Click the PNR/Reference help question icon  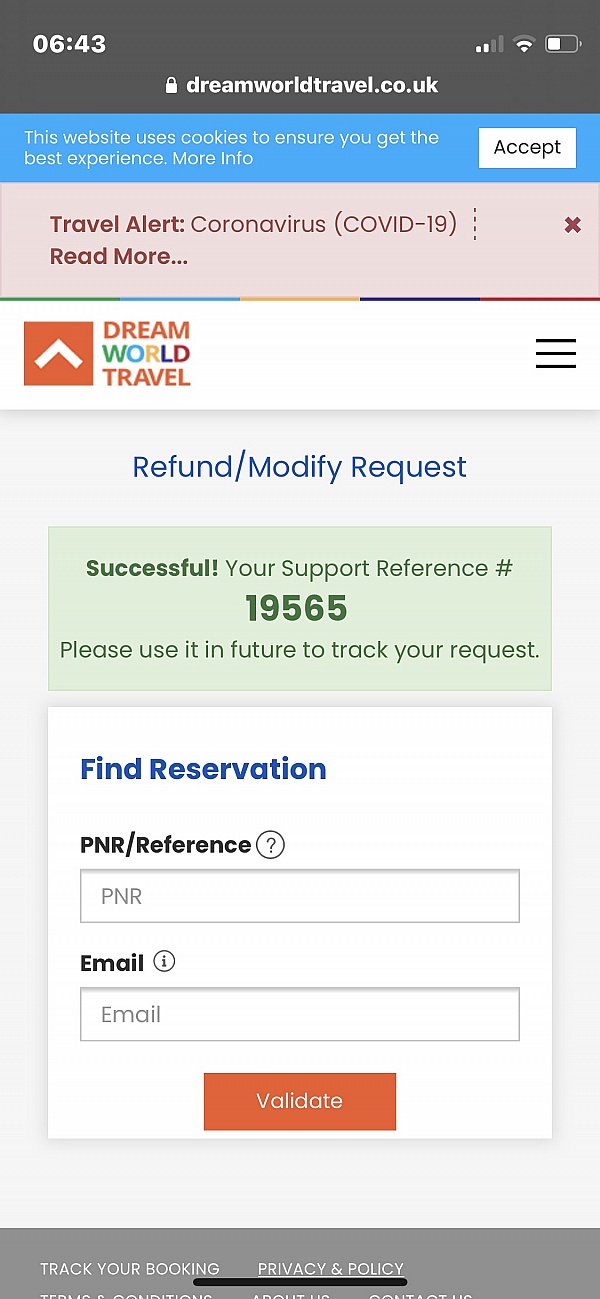[x=270, y=845]
